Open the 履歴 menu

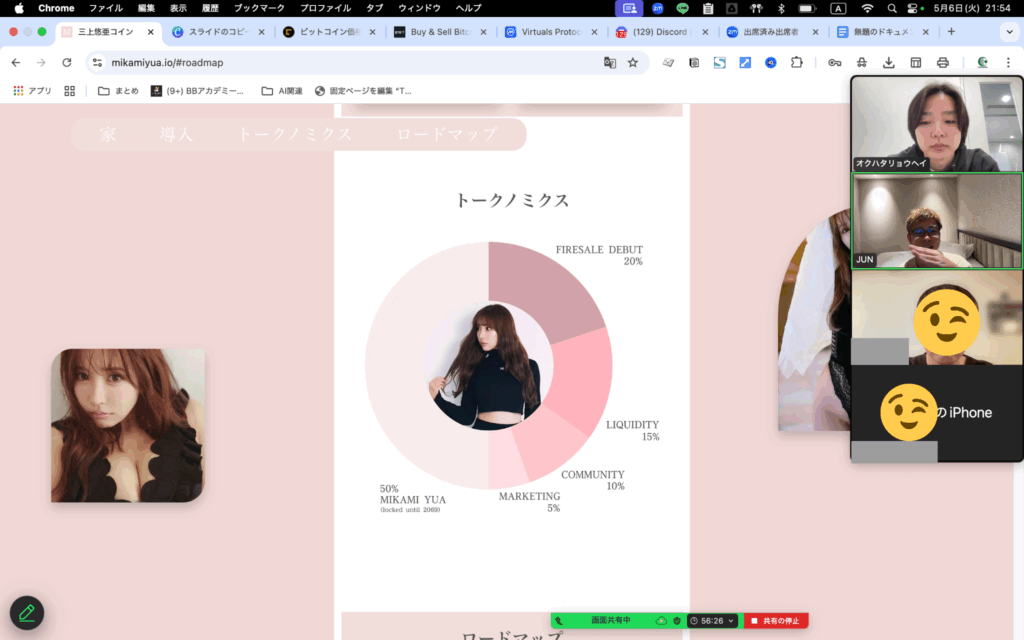[x=210, y=8]
